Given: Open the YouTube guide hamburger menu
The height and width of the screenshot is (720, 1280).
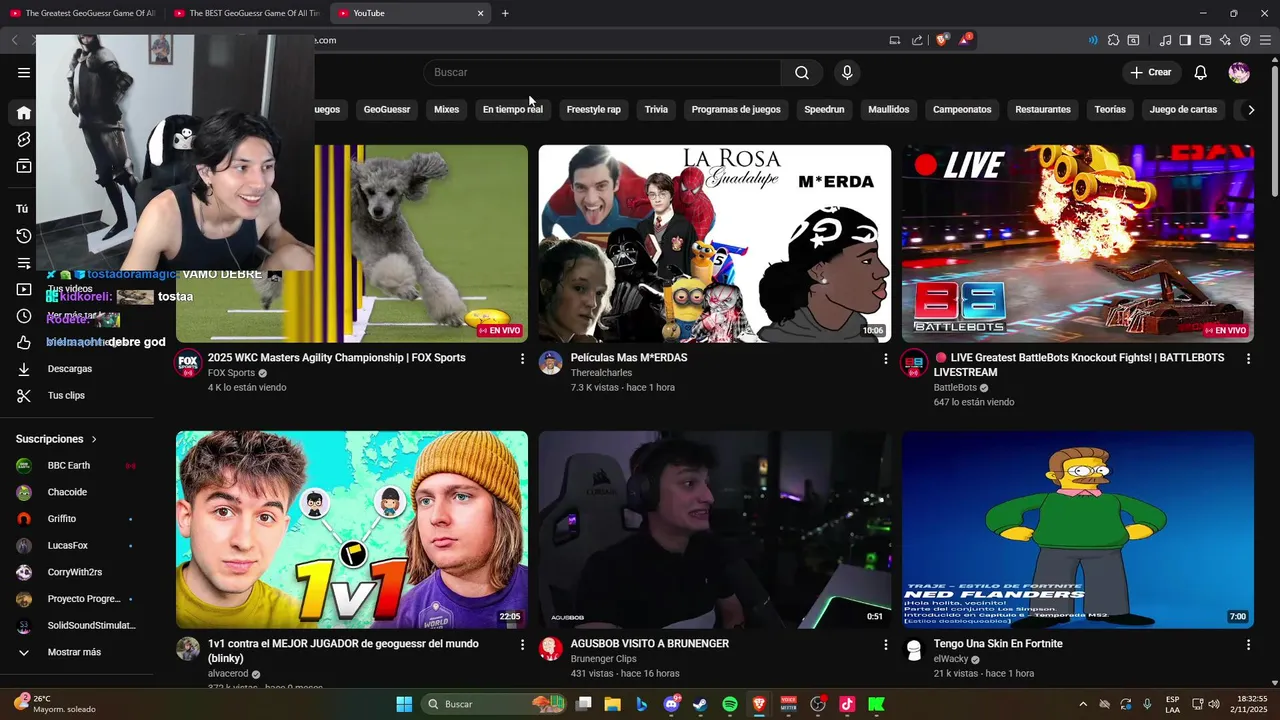Looking at the screenshot, I should (24, 72).
